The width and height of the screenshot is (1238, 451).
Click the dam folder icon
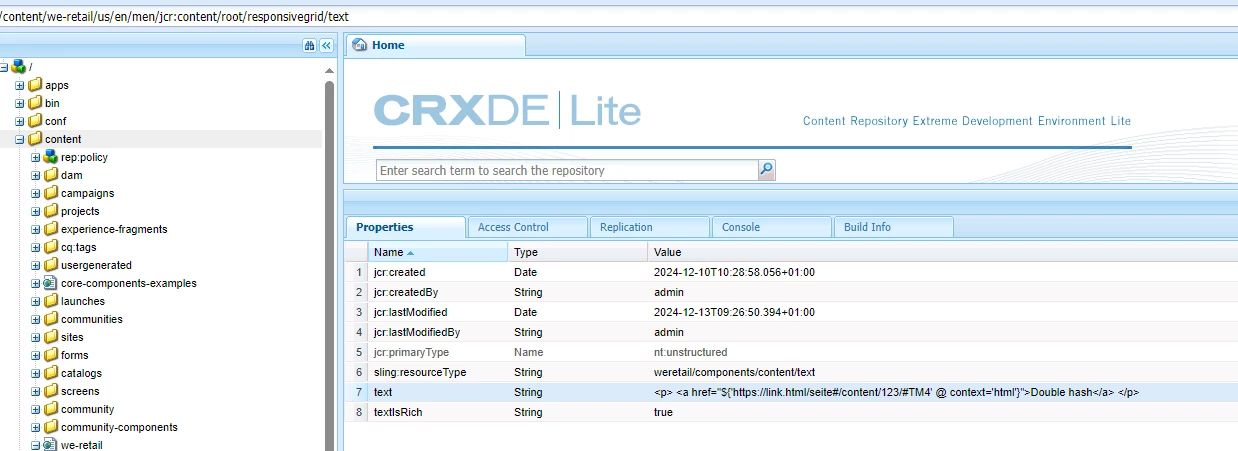pos(51,175)
